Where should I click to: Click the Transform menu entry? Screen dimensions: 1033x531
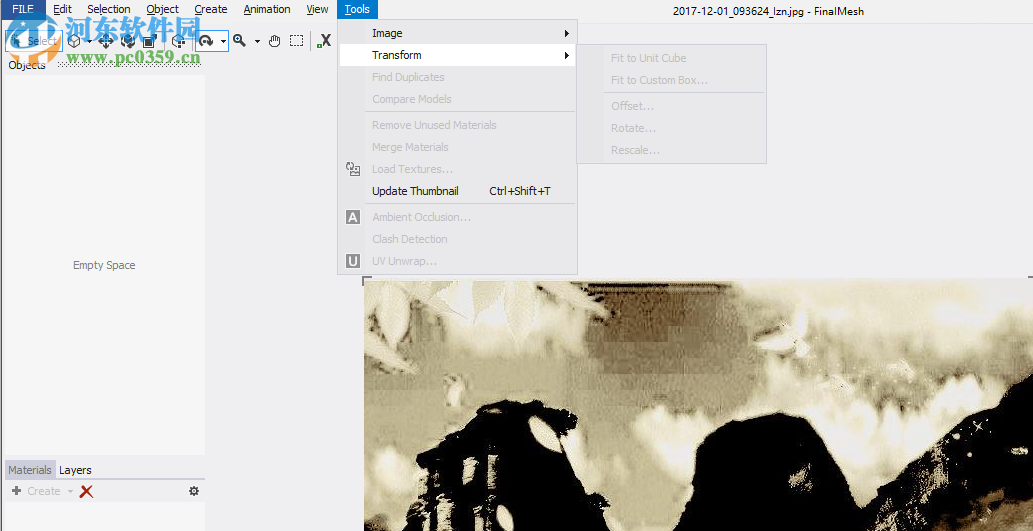457,55
